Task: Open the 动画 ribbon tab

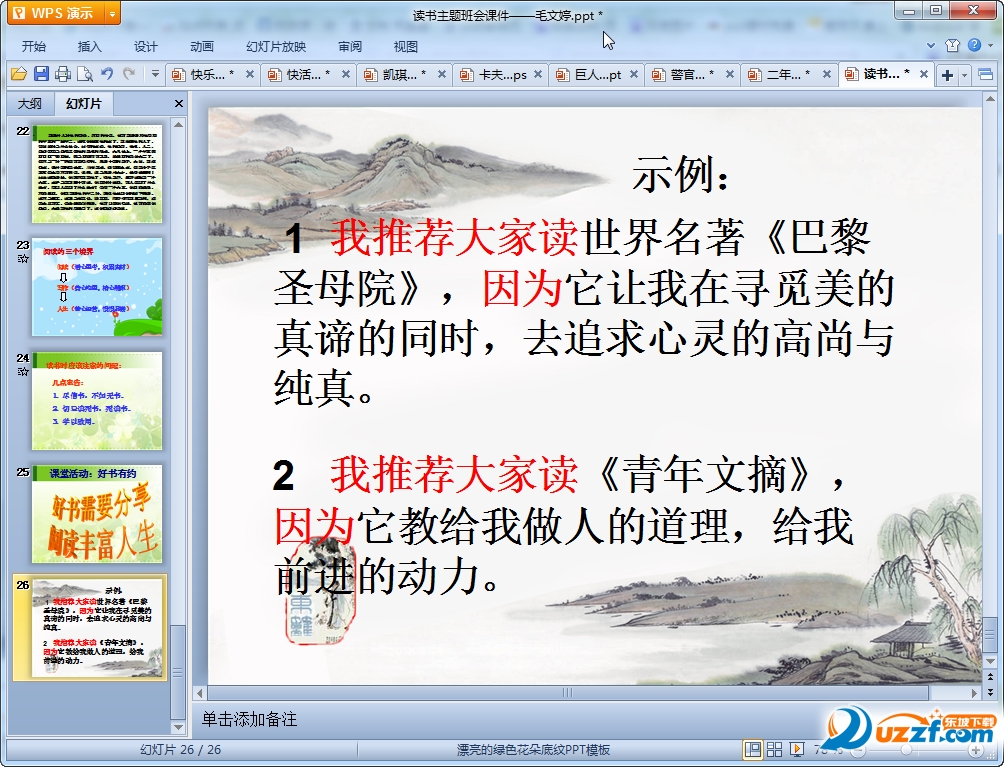Action: pos(202,47)
